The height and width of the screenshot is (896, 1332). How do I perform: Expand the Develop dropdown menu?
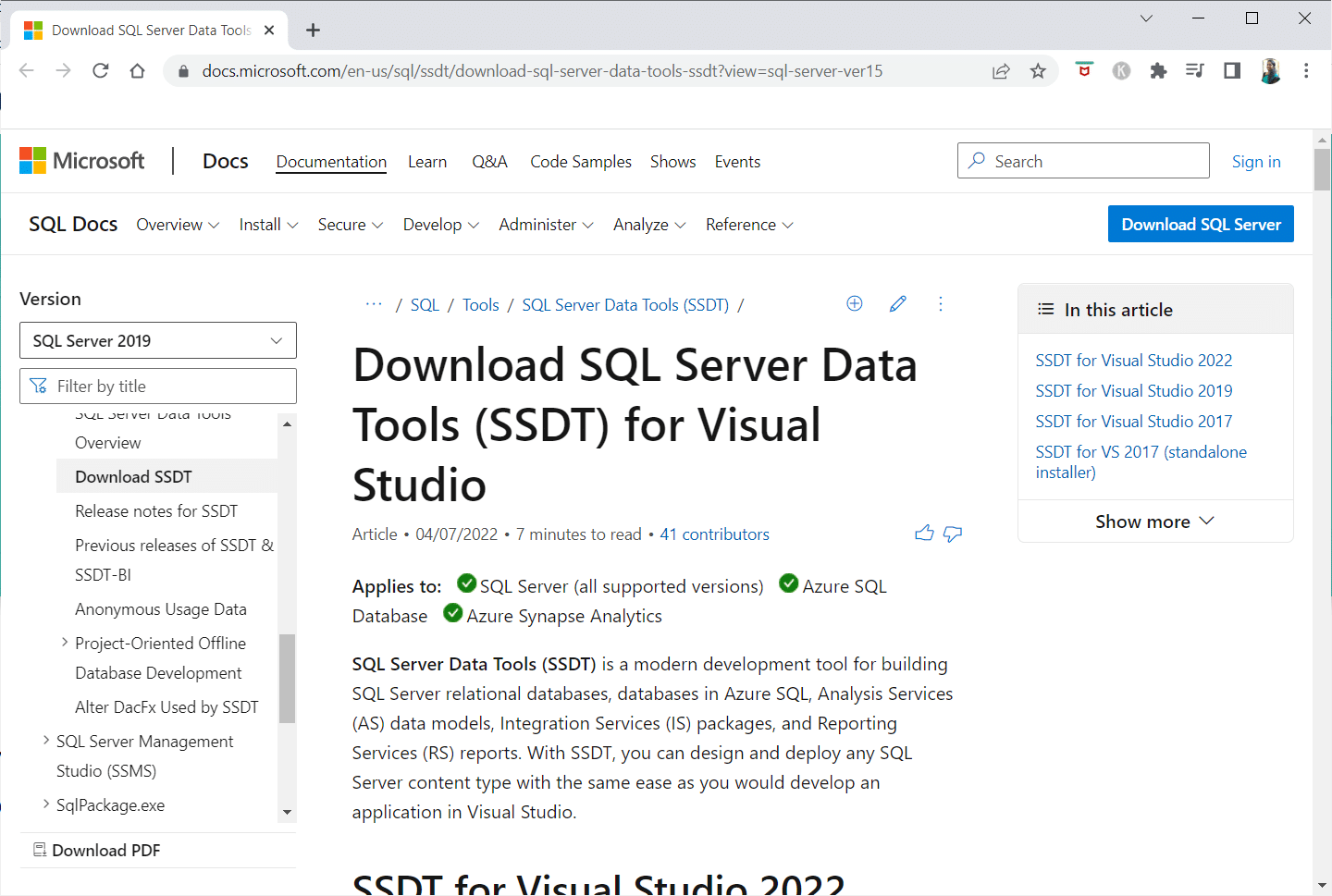441,225
